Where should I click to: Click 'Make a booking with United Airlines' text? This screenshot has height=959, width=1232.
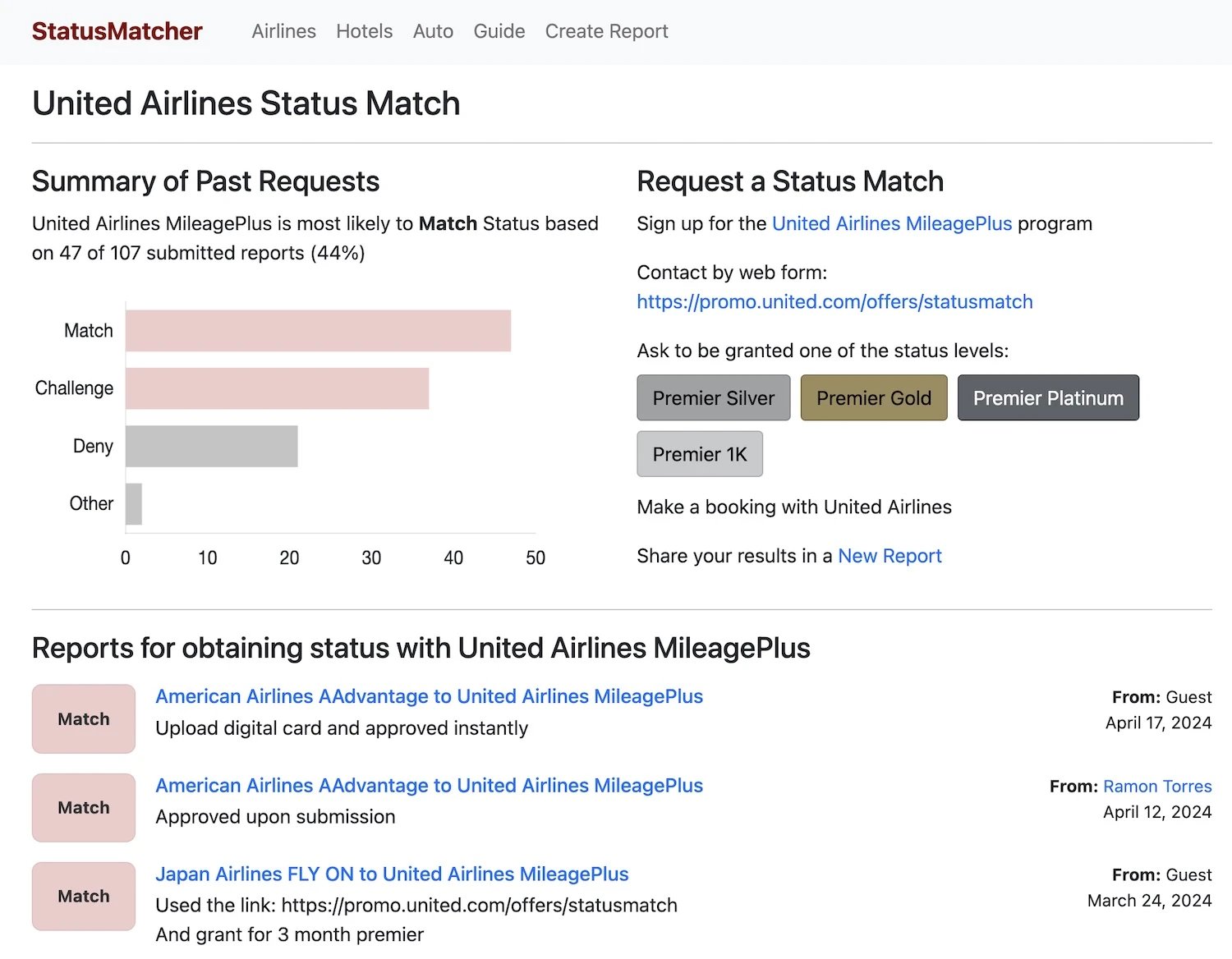(794, 507)
